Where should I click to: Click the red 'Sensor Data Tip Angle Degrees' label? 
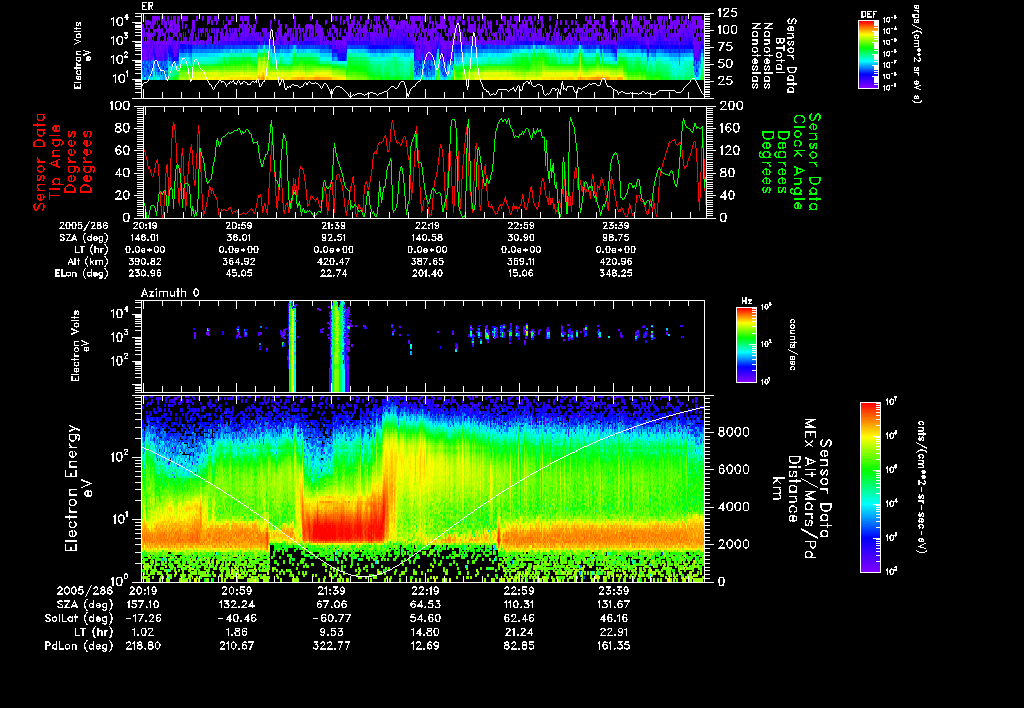click(x=63, y=160)
